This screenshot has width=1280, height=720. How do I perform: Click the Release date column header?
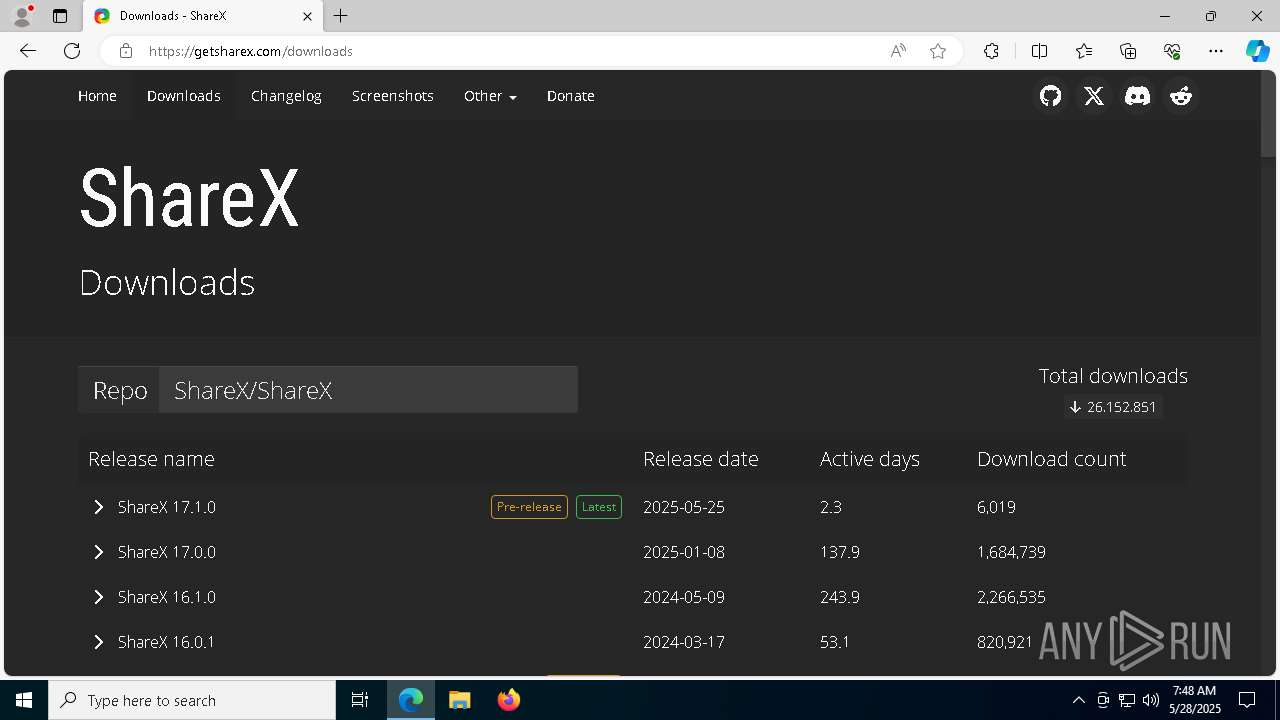(x=701, y=459)
